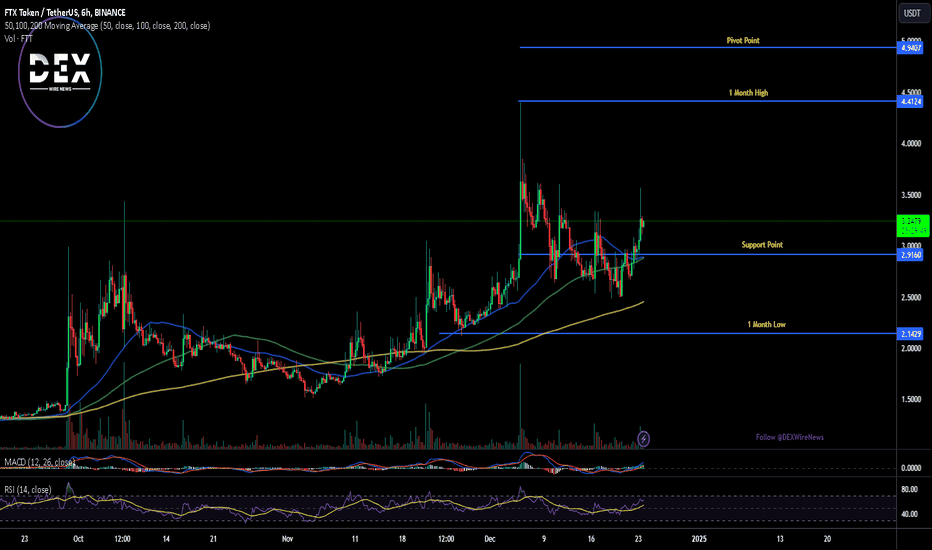Click the Oct date on time axis
The height and width of the screenshot is (550, 932).
tap(78, 539)
